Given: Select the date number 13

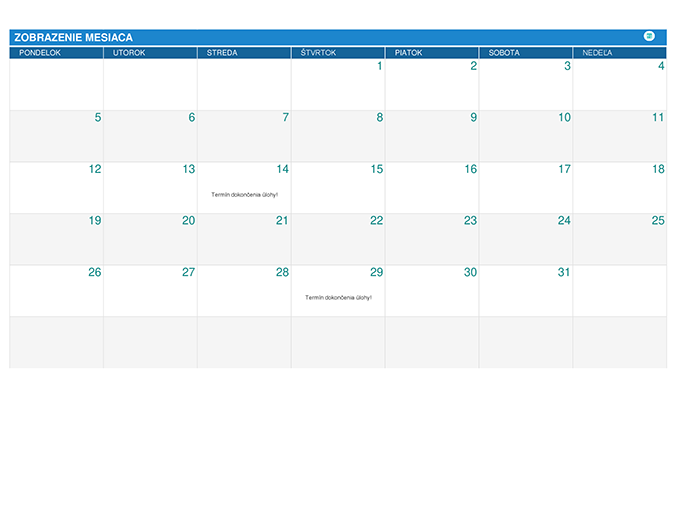Looking at the screenshot, I should coord(188,169).
